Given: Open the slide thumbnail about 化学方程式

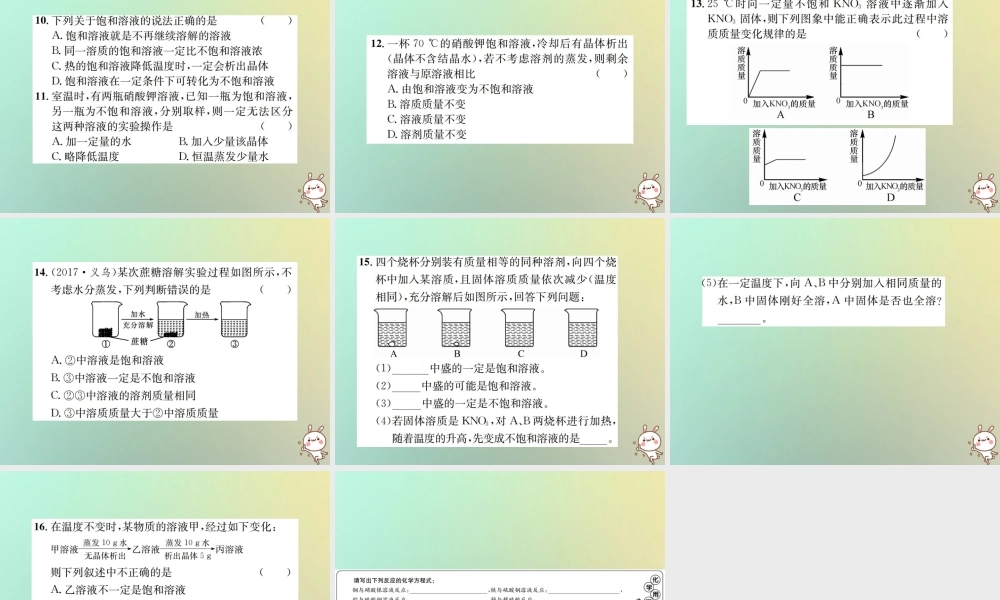Looking at the screenshot, I should [x=500, y=536].
